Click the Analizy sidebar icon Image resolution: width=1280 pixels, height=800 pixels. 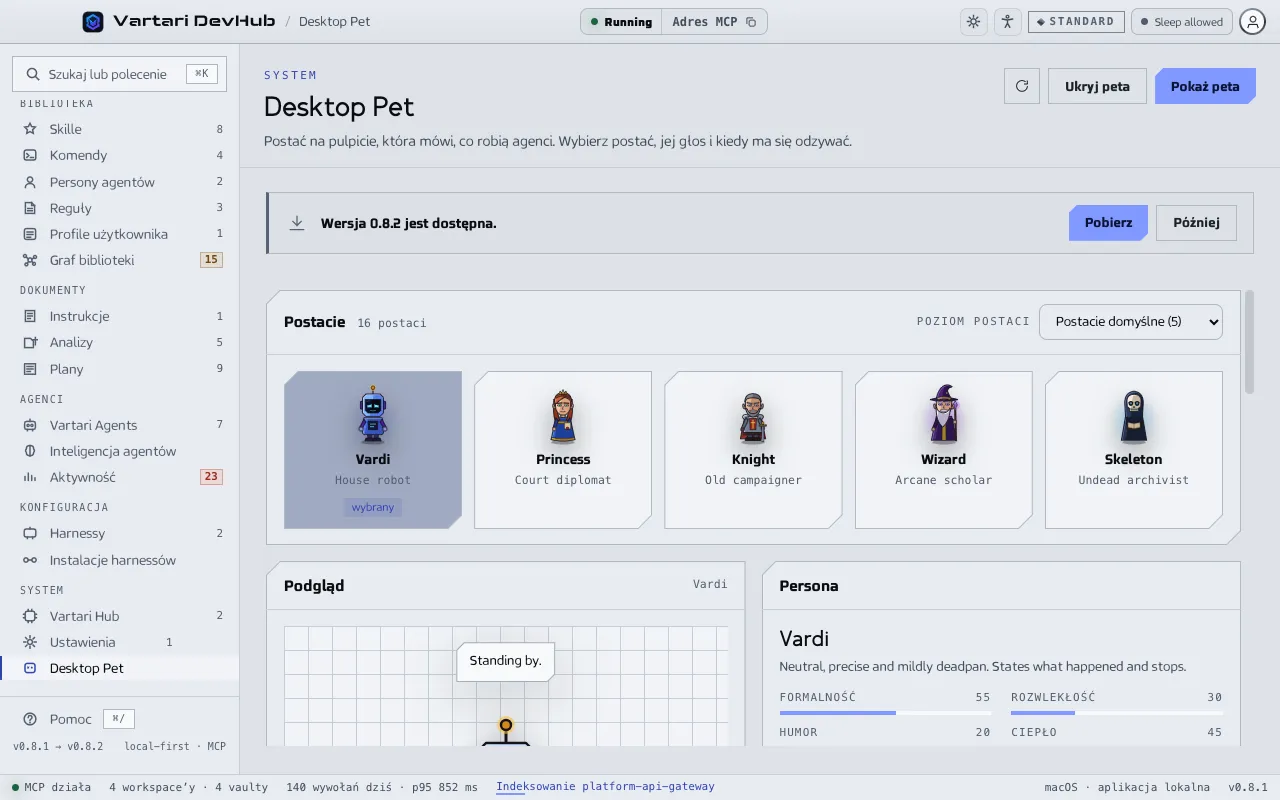pyautogui.click(x=30, y=342)
